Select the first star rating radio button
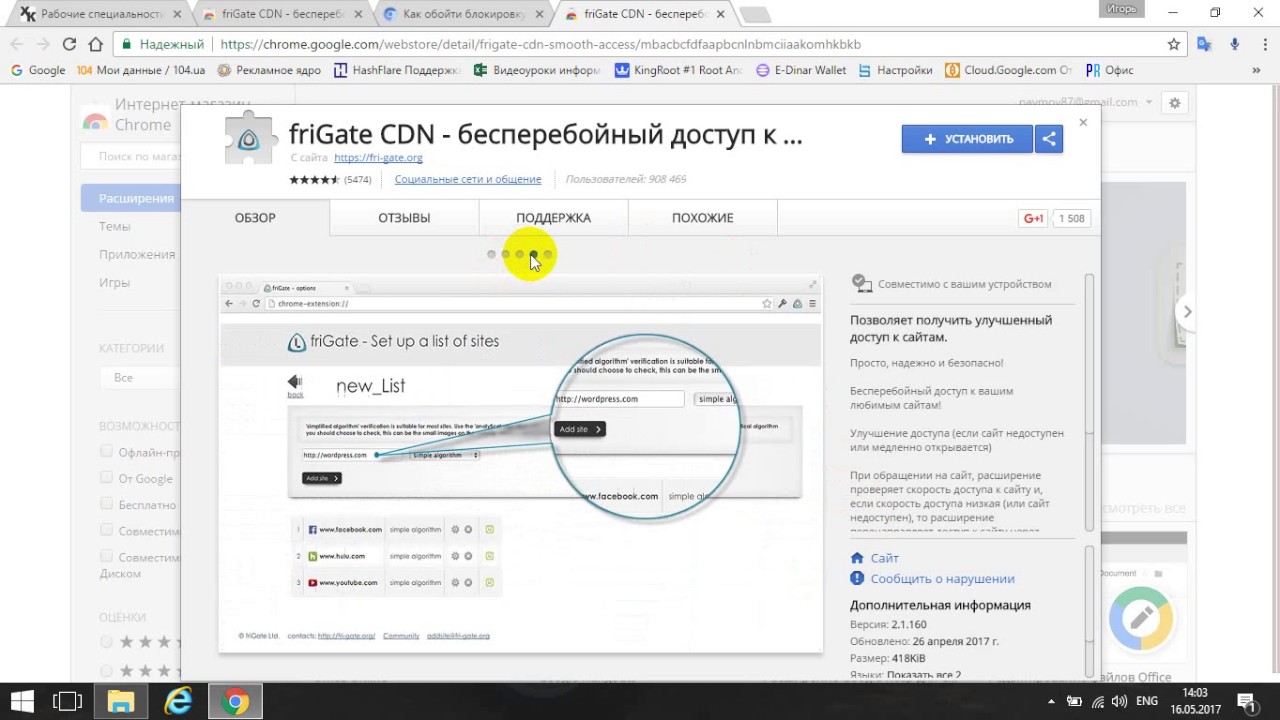Viewport: 1280px width, 720px height. click(106, 642)
